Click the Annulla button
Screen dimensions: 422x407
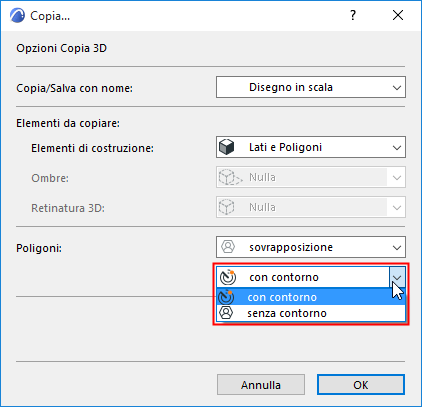click(261, 385)
